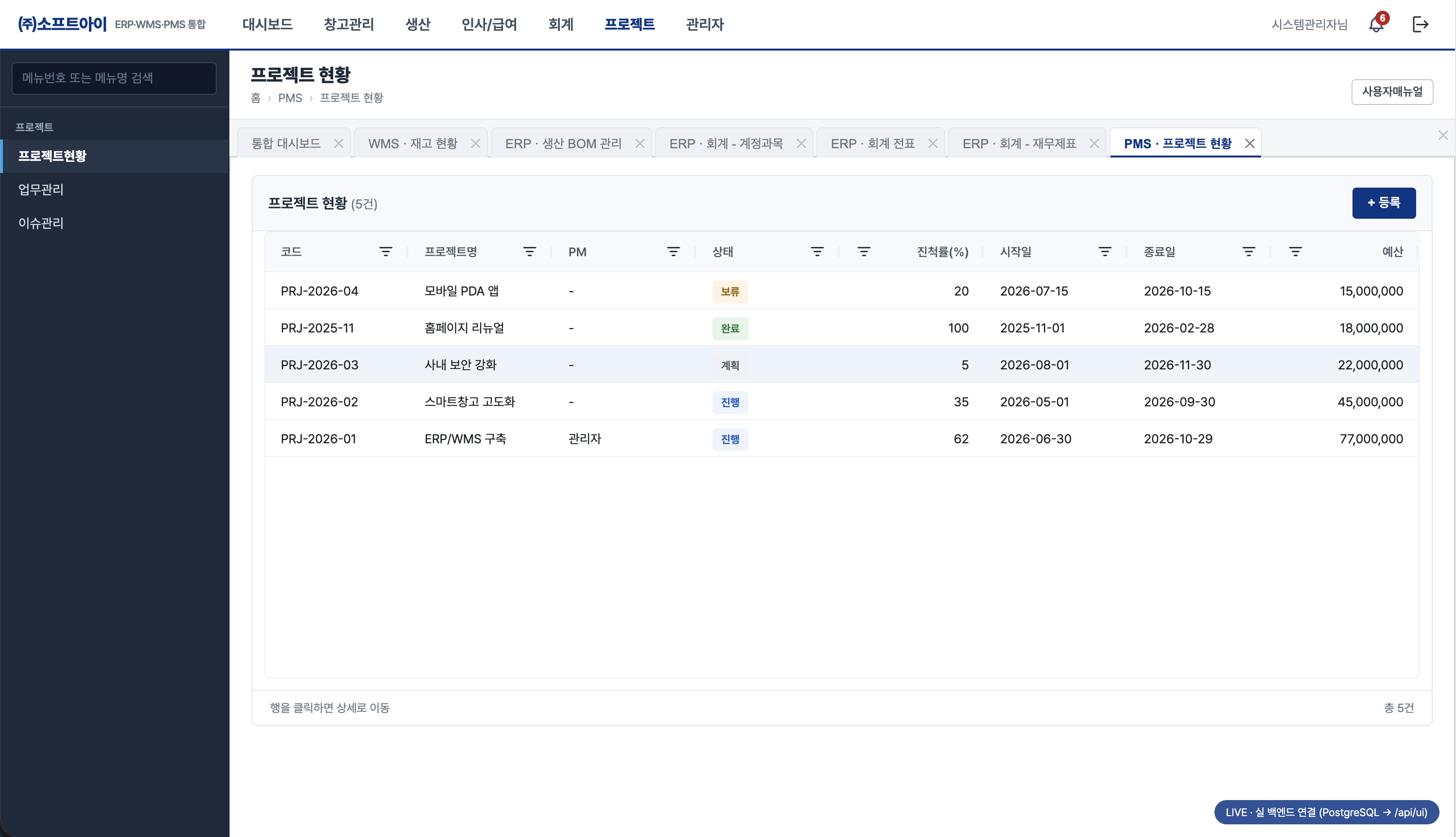The width and height of the screenshot is (1456, 837).
Task: Open the notifications bell icon
Action: point(1375,24)
